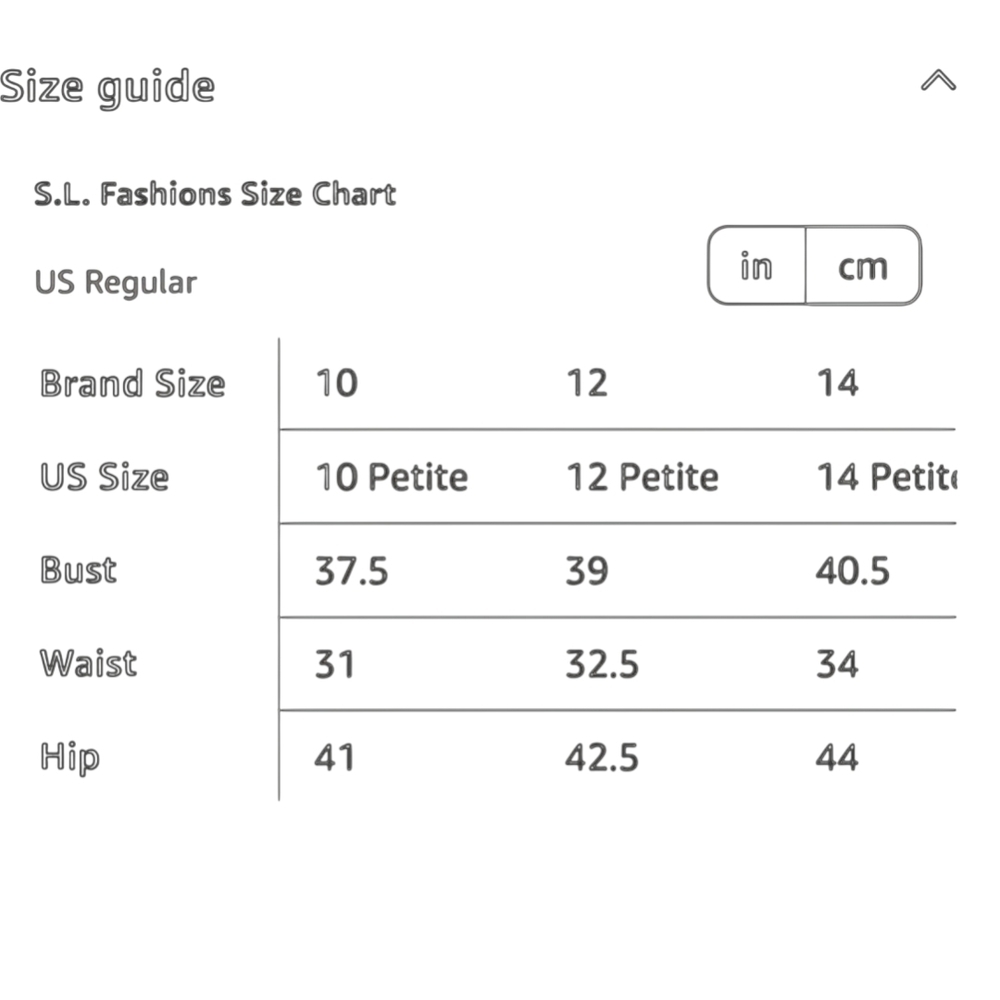The width and height of the screenshot is (1000, 1000).
Task: Click the Hip row label
Action: click(70, 758)
